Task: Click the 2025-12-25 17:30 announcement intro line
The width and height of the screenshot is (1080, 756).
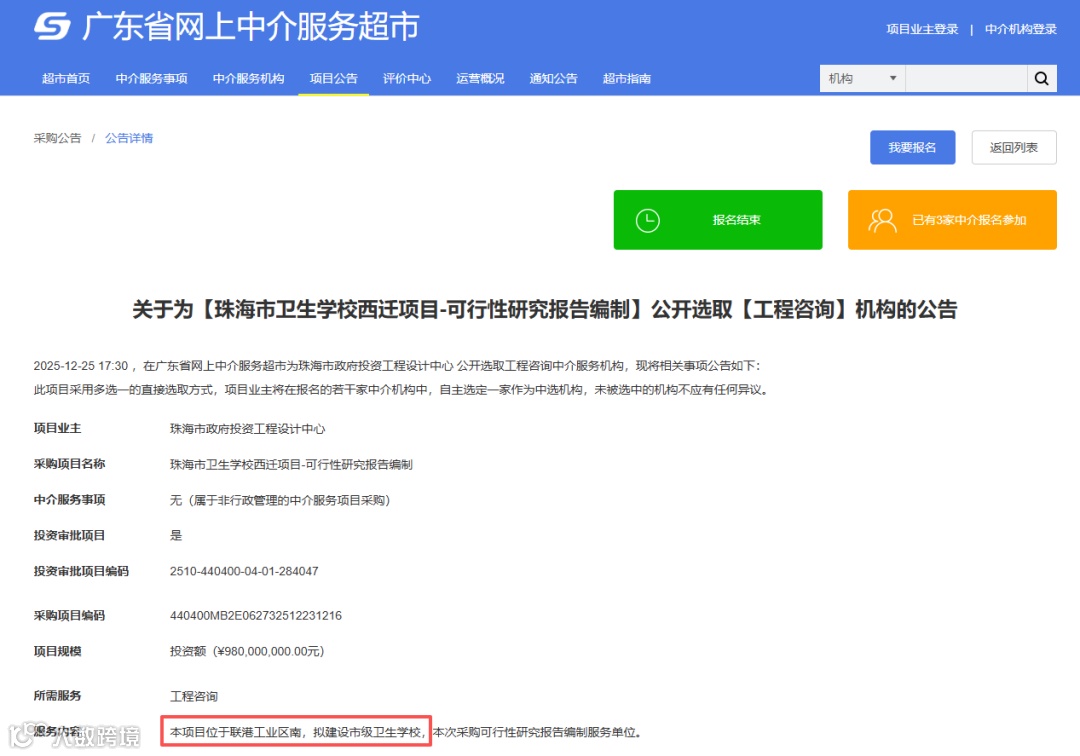Action: [397, 366]
